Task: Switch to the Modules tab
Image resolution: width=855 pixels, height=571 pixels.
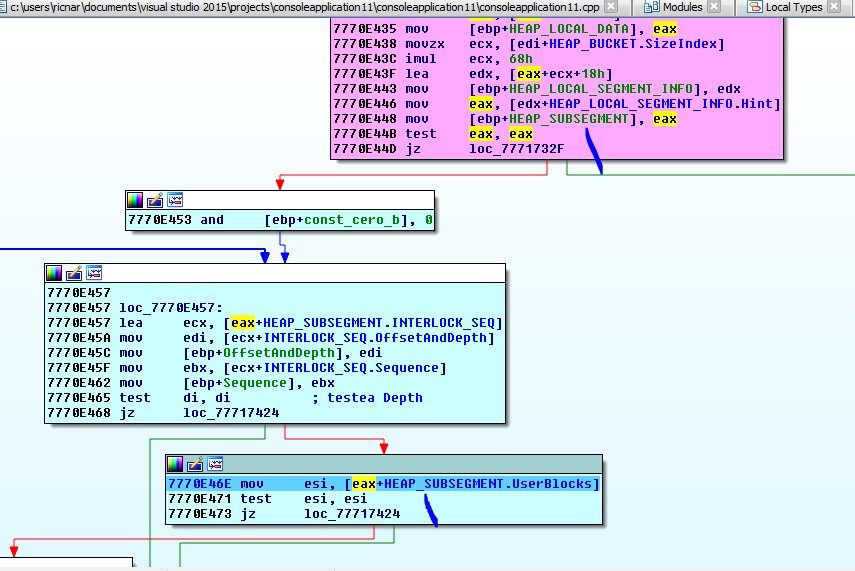Action: tap(682, 7)
